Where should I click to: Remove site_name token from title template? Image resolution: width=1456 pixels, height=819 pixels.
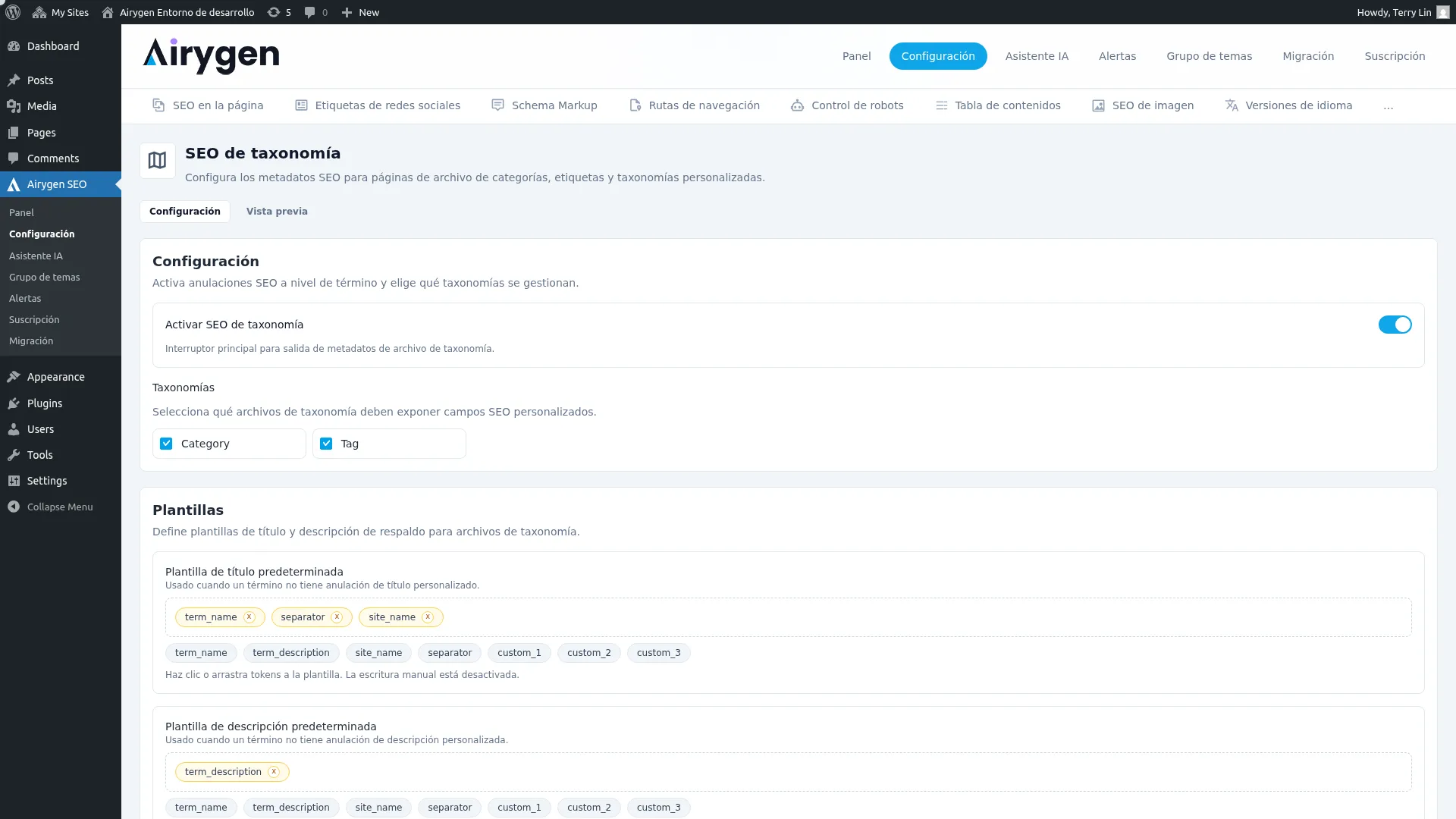(428, 617)
